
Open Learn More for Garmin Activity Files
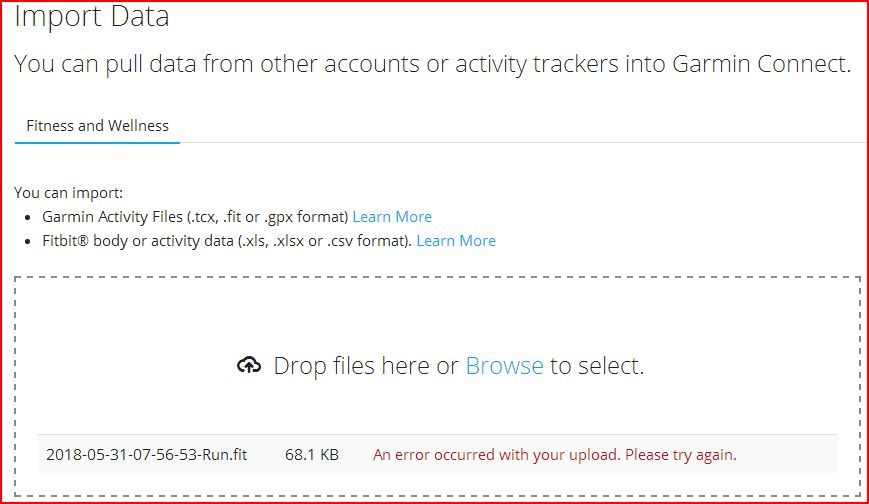[x=392, y=217]
